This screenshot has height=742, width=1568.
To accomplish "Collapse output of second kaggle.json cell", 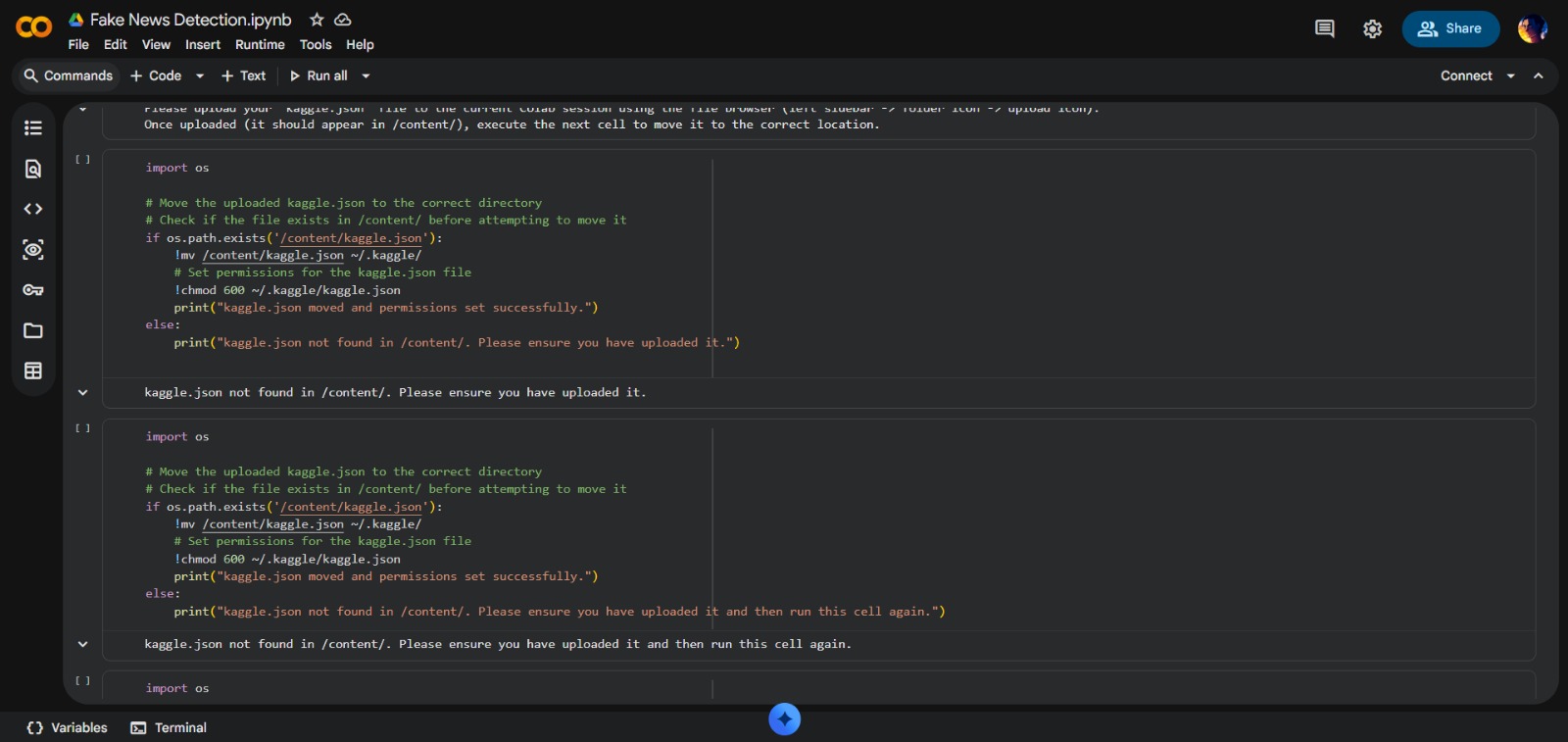I will click(83, 644).
